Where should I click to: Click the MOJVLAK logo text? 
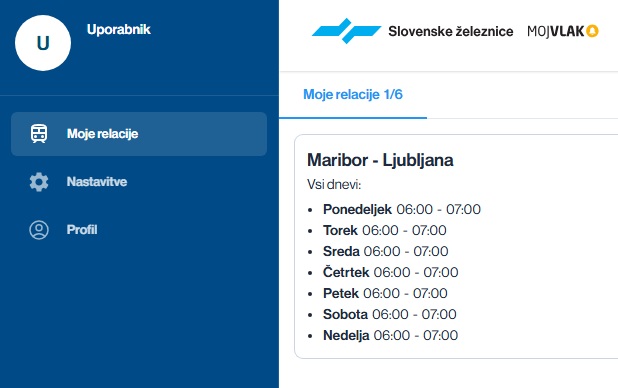pyautogui.click(x=556, y=31)
